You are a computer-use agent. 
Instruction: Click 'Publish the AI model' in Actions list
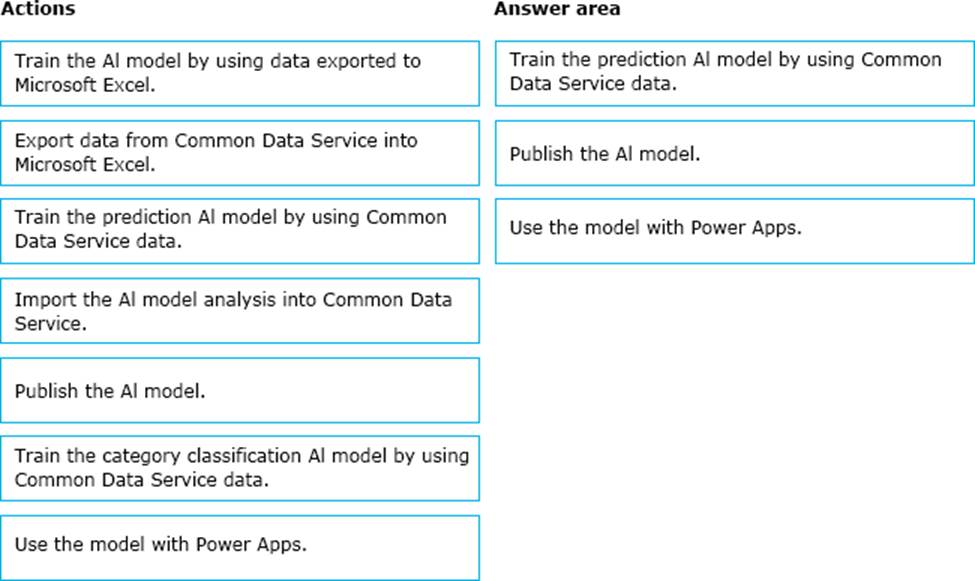coord(240,391)
